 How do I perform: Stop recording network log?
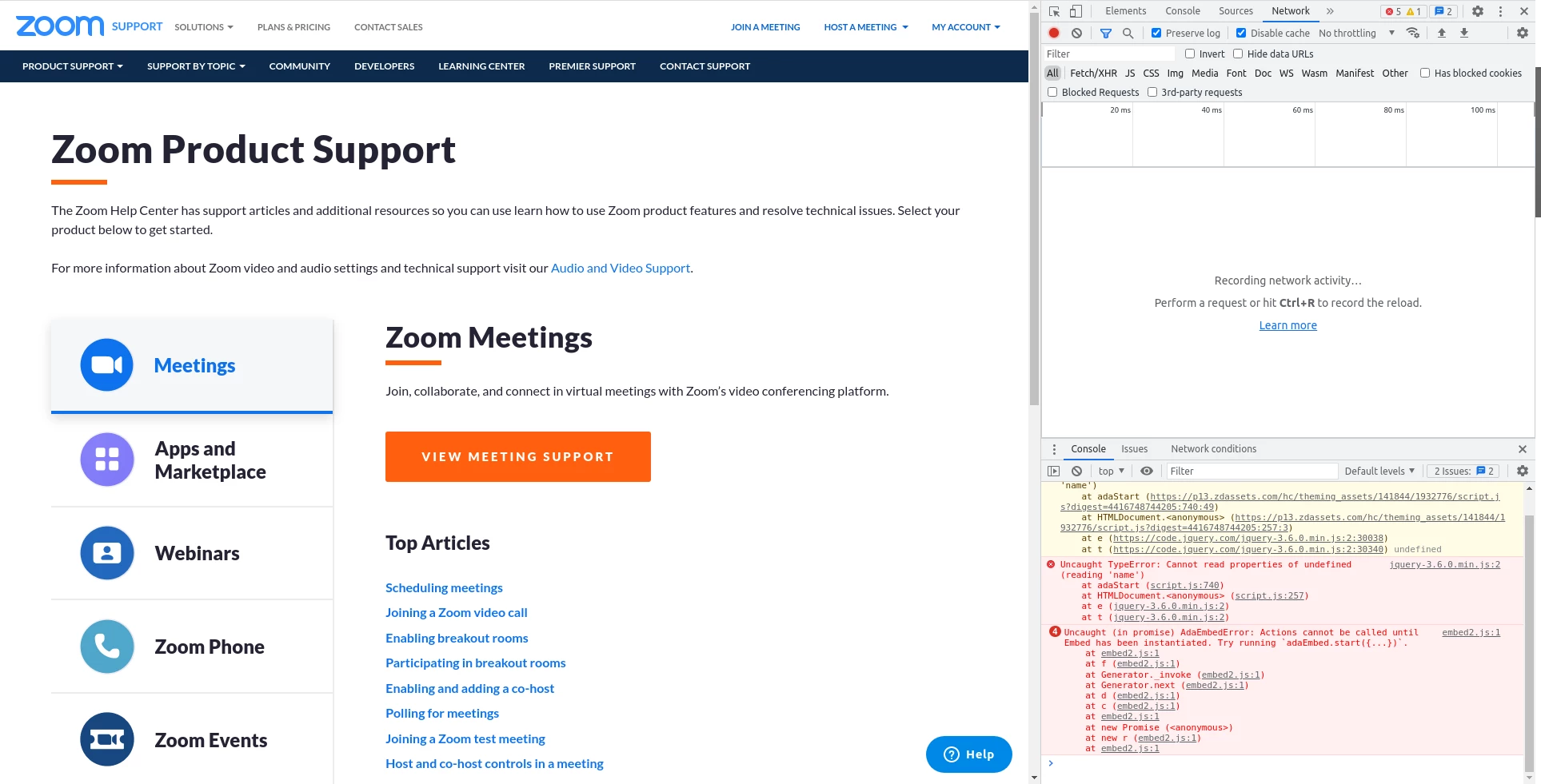[x=1054, y=33]
